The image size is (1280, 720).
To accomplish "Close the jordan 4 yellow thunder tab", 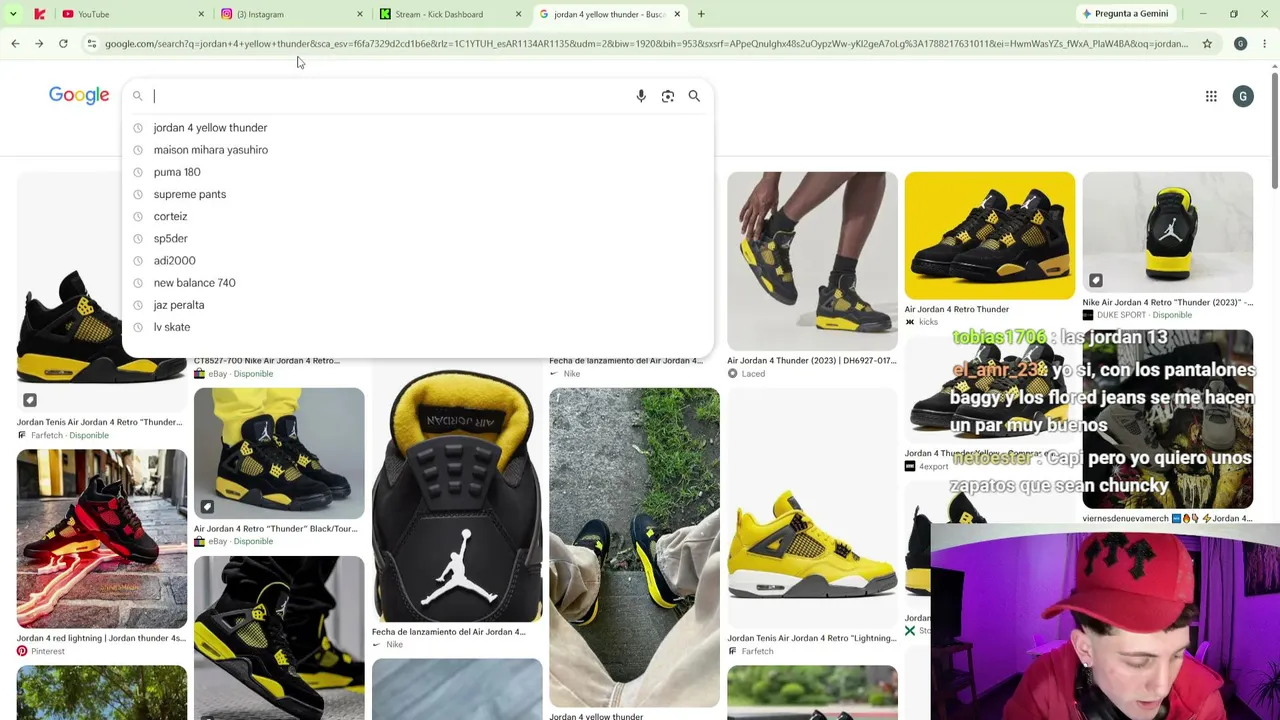I will click(x=677, y=14).
